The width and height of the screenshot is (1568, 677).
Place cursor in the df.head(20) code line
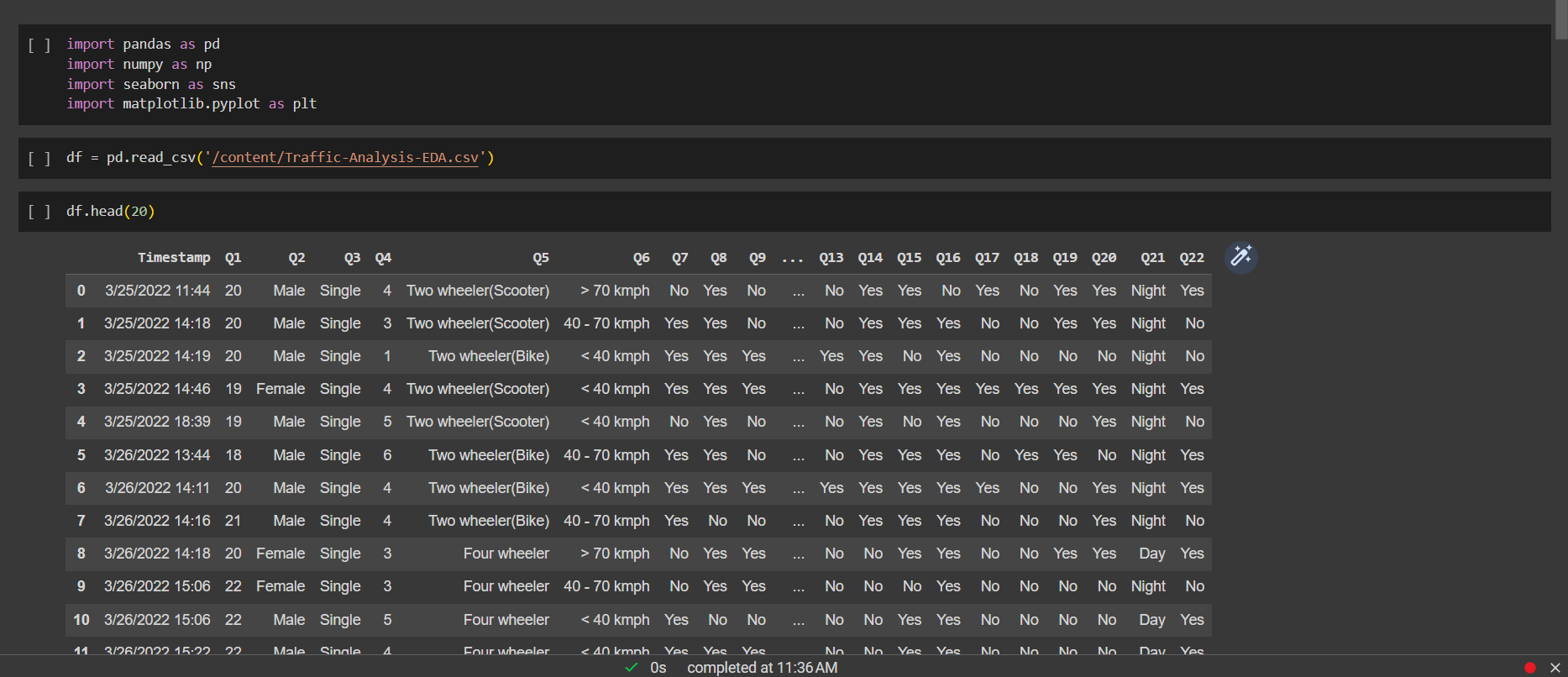pyautogui.click(x=110, y=212)
